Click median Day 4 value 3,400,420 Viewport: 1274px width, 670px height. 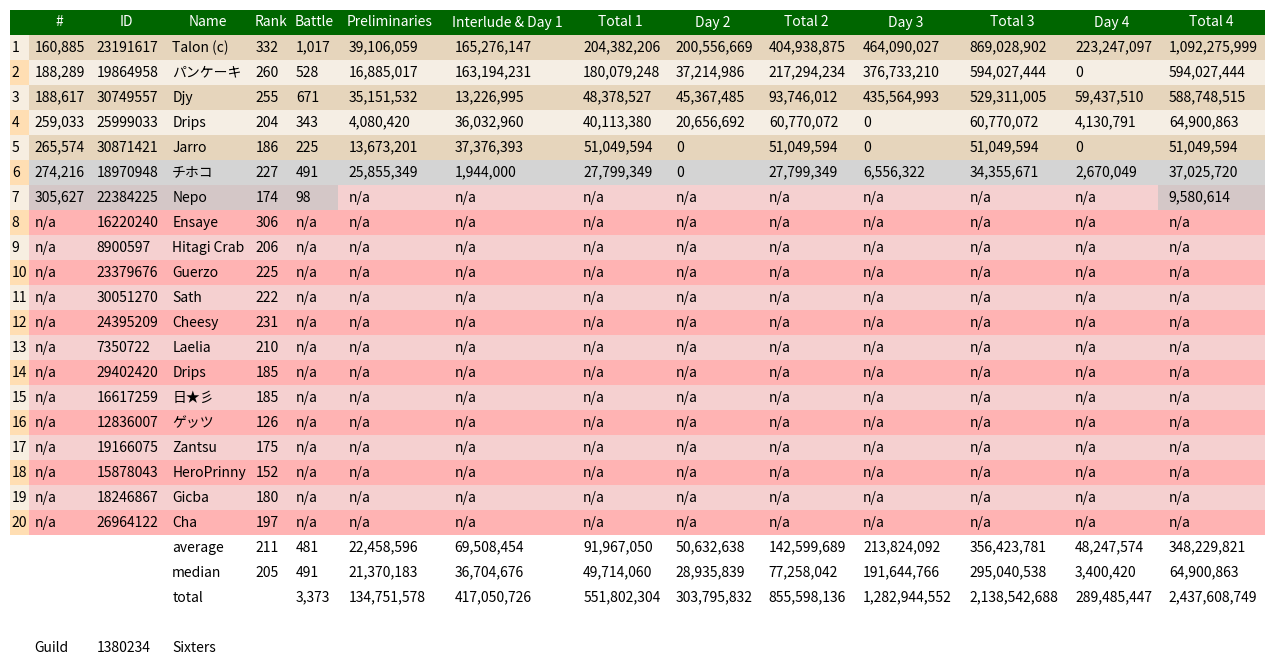[x=1105, y=572]
